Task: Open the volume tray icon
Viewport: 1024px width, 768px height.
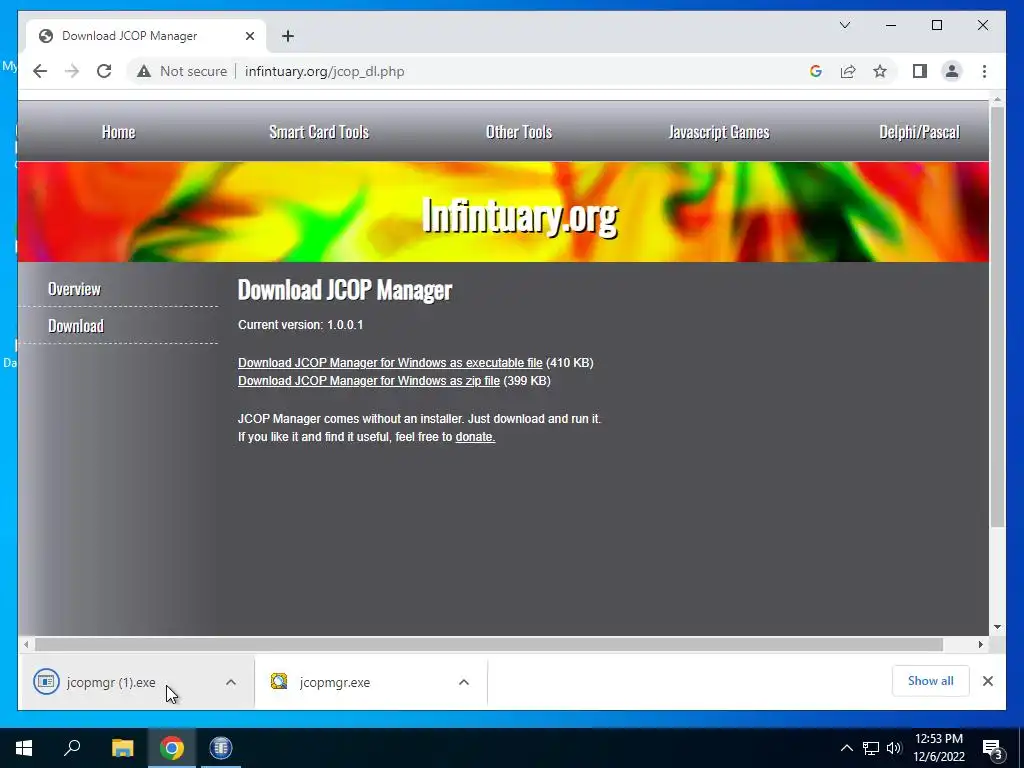Action: (x=893, y=748)
